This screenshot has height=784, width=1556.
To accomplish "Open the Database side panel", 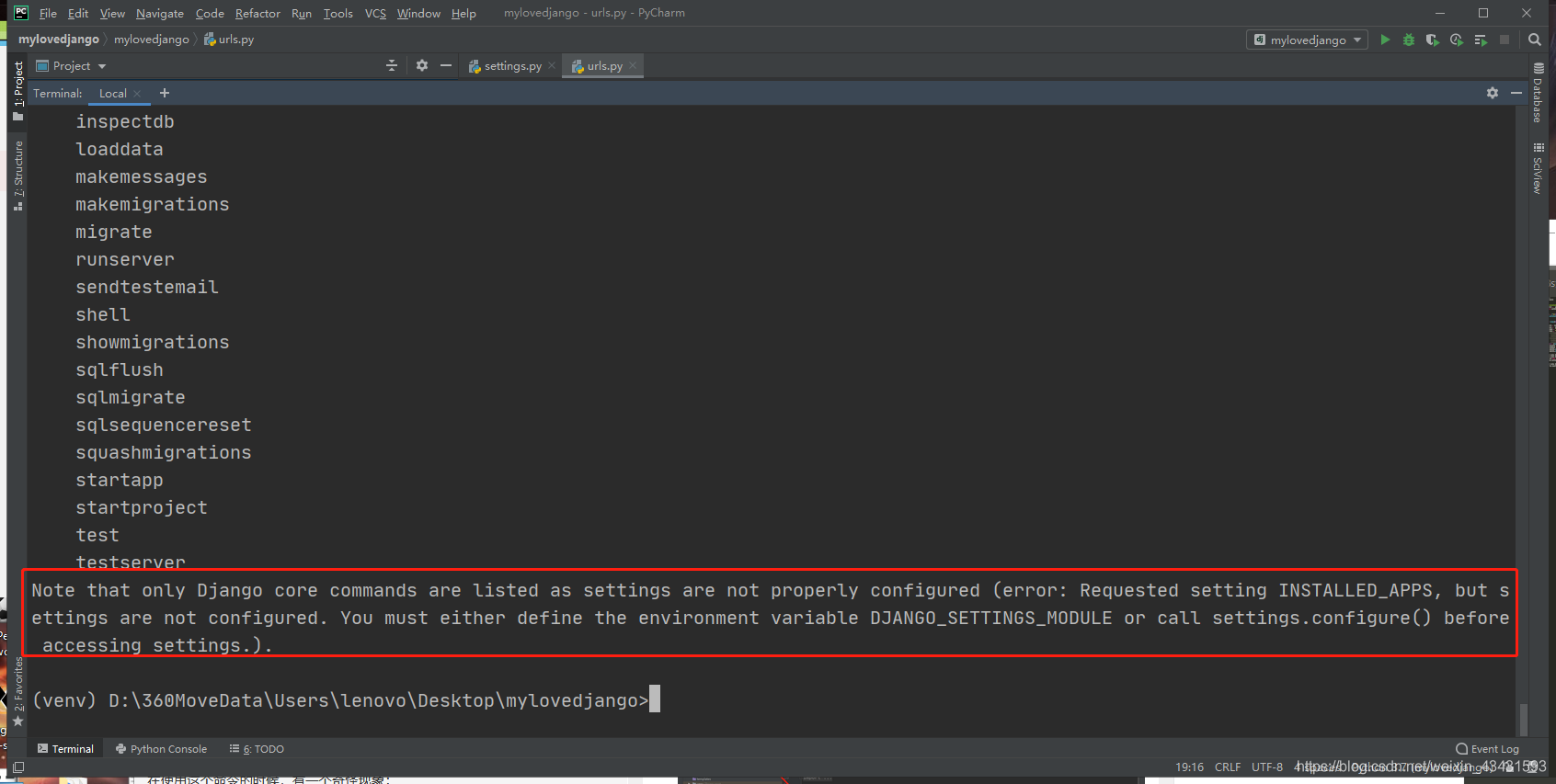I will 1538,93.
